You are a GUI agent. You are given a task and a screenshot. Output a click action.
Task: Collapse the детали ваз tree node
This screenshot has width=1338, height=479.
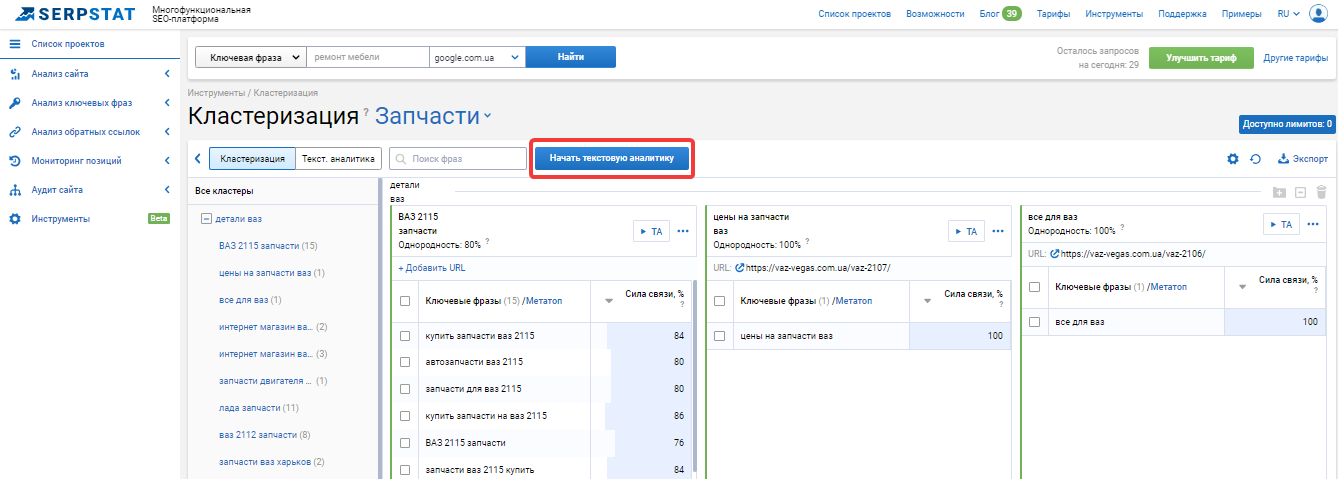click(x=206, y=219)
